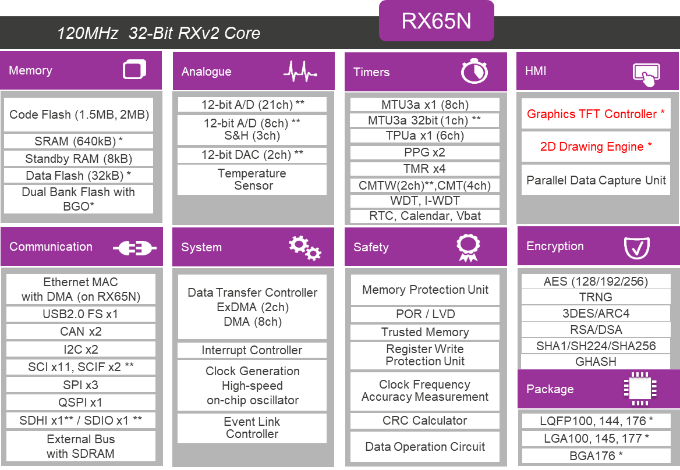Click 'Interrupt Controller' box
Image resolution: width=680 pixels, height=470 pixels.
pos(252,350)
